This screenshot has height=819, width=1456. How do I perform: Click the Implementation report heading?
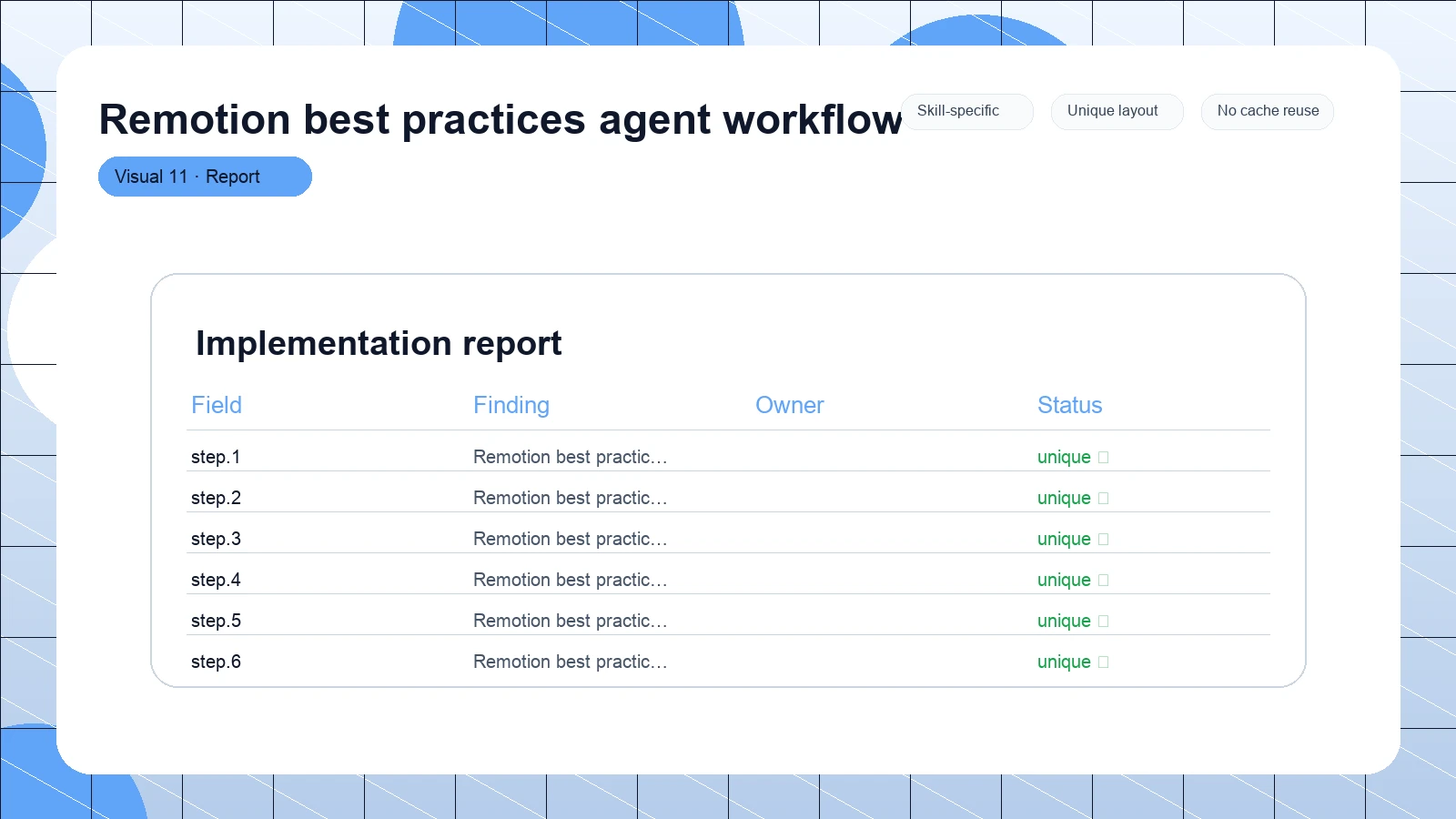(x=379, y=343)
